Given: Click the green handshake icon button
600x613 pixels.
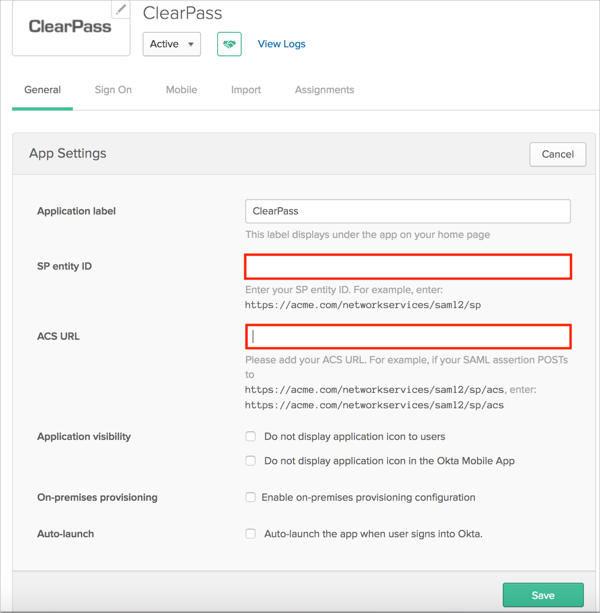Looking at the screenshot, I should [x=229, y=44].
